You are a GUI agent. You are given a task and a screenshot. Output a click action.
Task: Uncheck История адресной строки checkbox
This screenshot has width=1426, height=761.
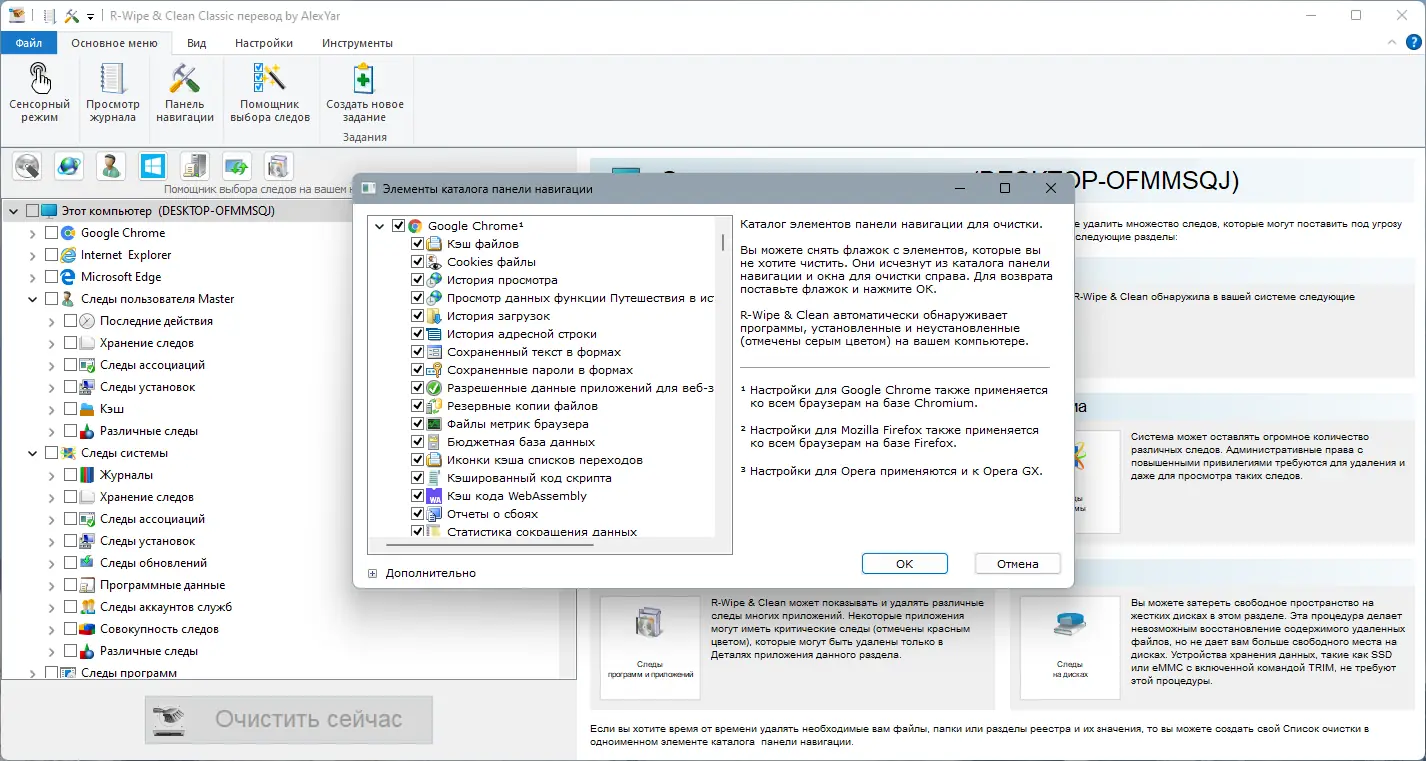418,334
